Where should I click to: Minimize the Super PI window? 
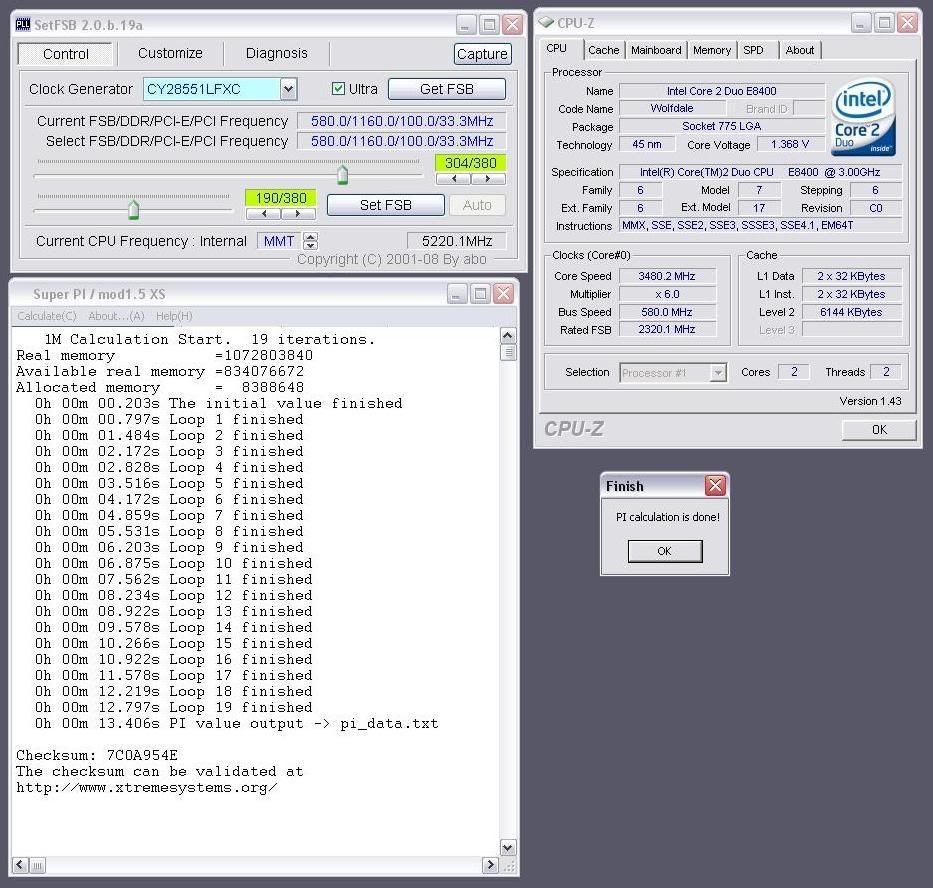[x=457, y=293]
